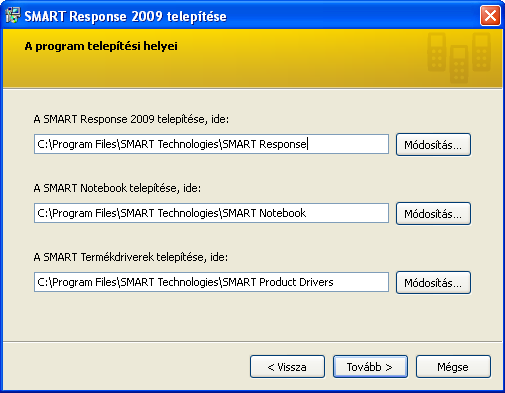Click the window title 'SMART Response 2009 telepítése'
This screenshot has height=393, width=505.
tap(125, 16)
